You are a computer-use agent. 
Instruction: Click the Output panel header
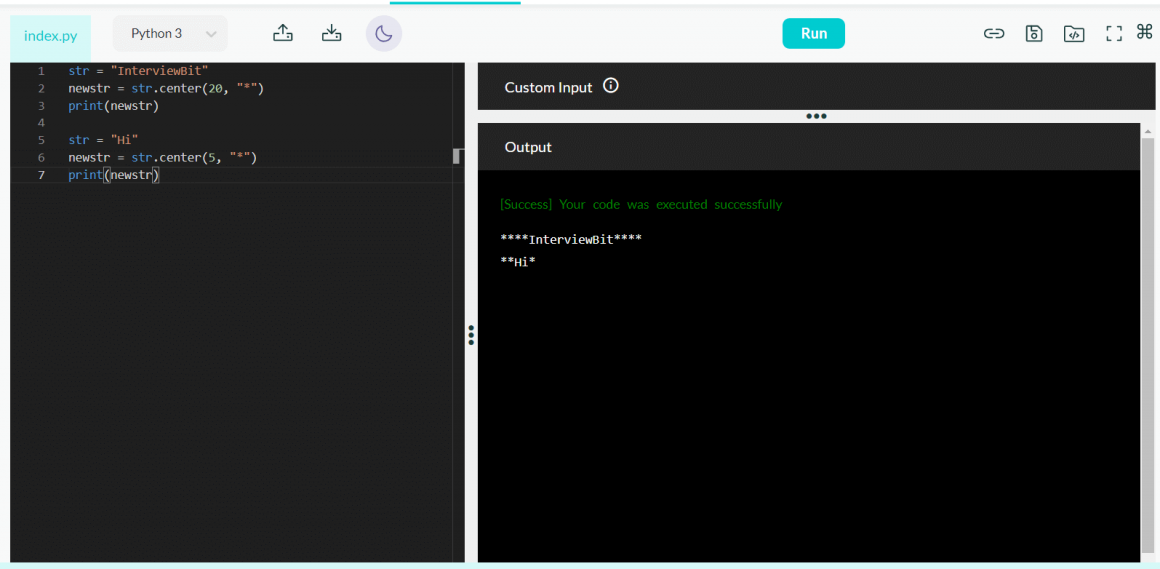pos(528,147)
